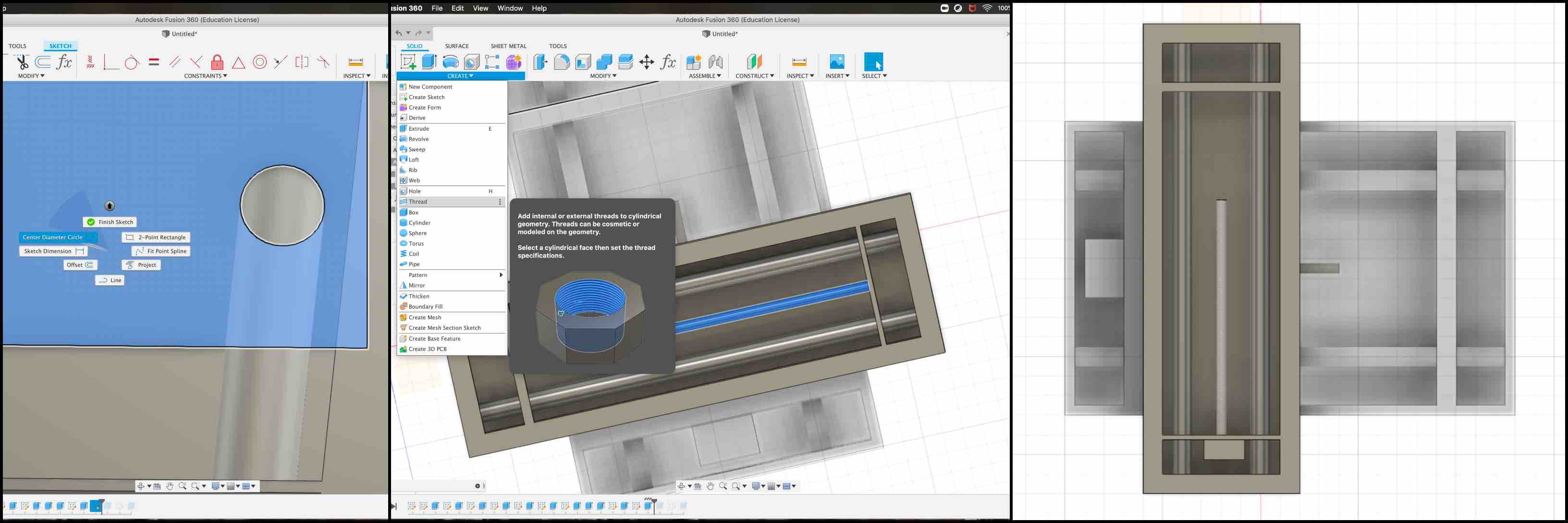Choose Extrude from the Create menu
Image resolution: width=1568 pixels, height=523 pixels.
(452, 128)
